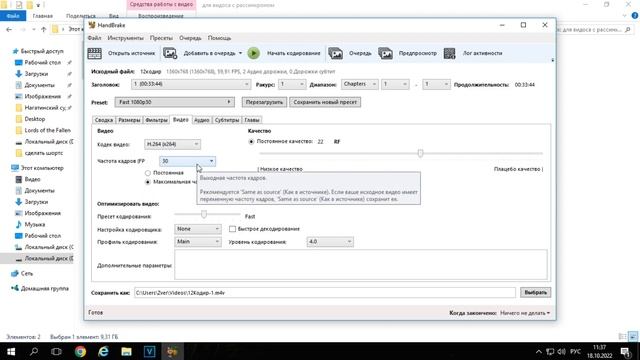Open Google Chrome from taskbar
The width and height of the screenshot is (640, 360).
tap(80, 351)
